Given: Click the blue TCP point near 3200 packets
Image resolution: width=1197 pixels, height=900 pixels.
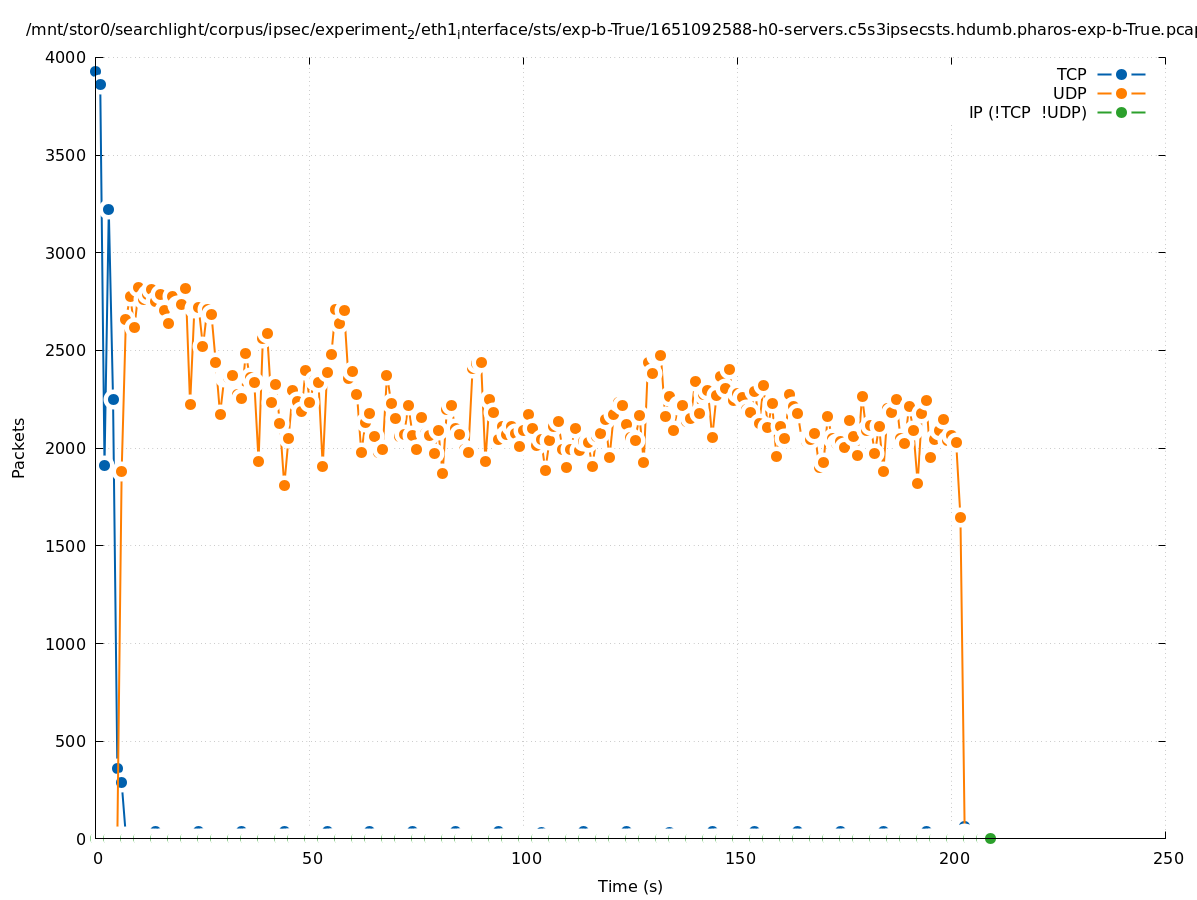Looking at the screenshot, I should click(x=108, y=209).
